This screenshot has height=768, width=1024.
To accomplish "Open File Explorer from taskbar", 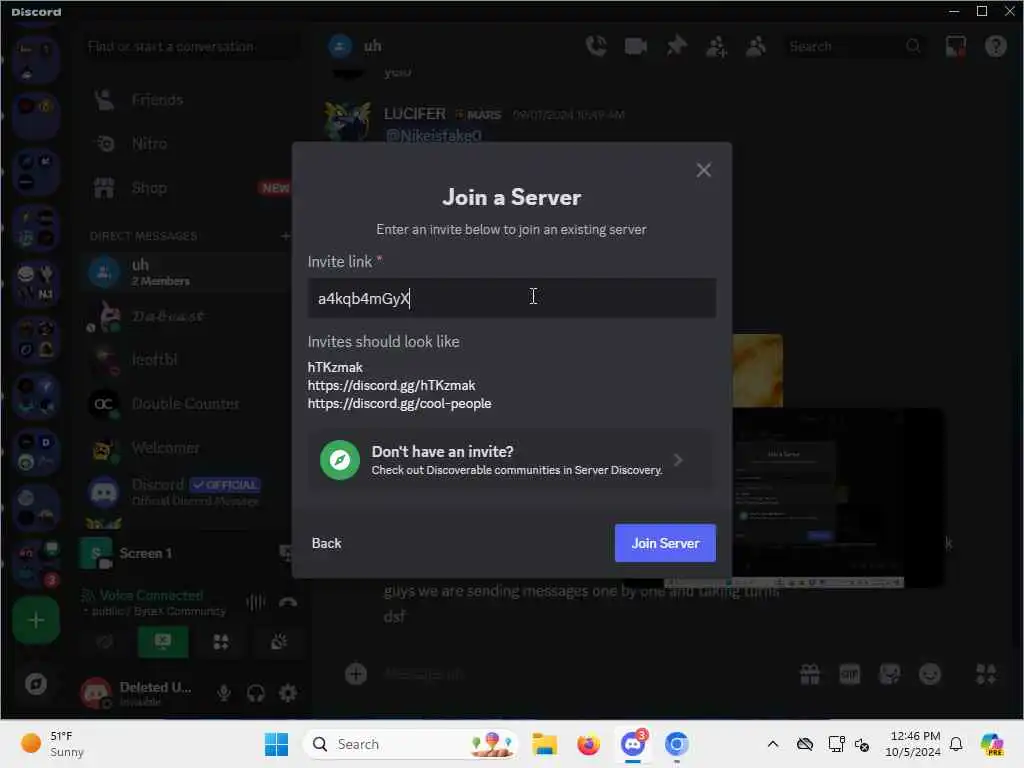I will tap(544, 744).
